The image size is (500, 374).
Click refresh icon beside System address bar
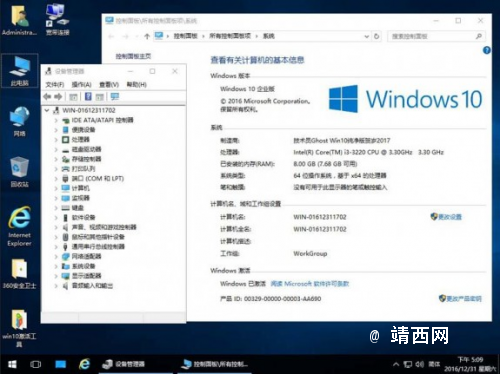(x=377, y=36)
